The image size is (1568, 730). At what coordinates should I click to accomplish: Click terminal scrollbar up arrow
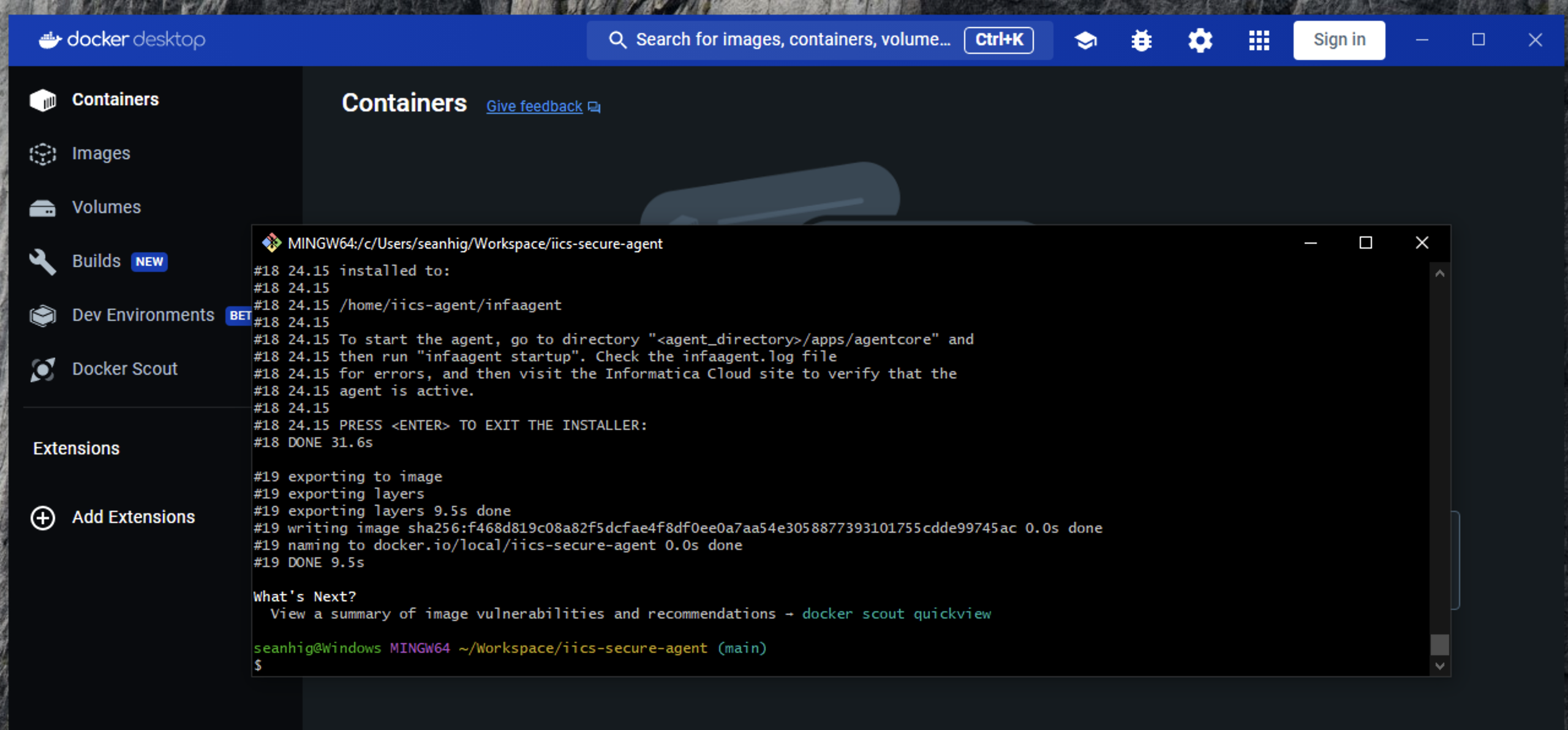coord(1439,274)
